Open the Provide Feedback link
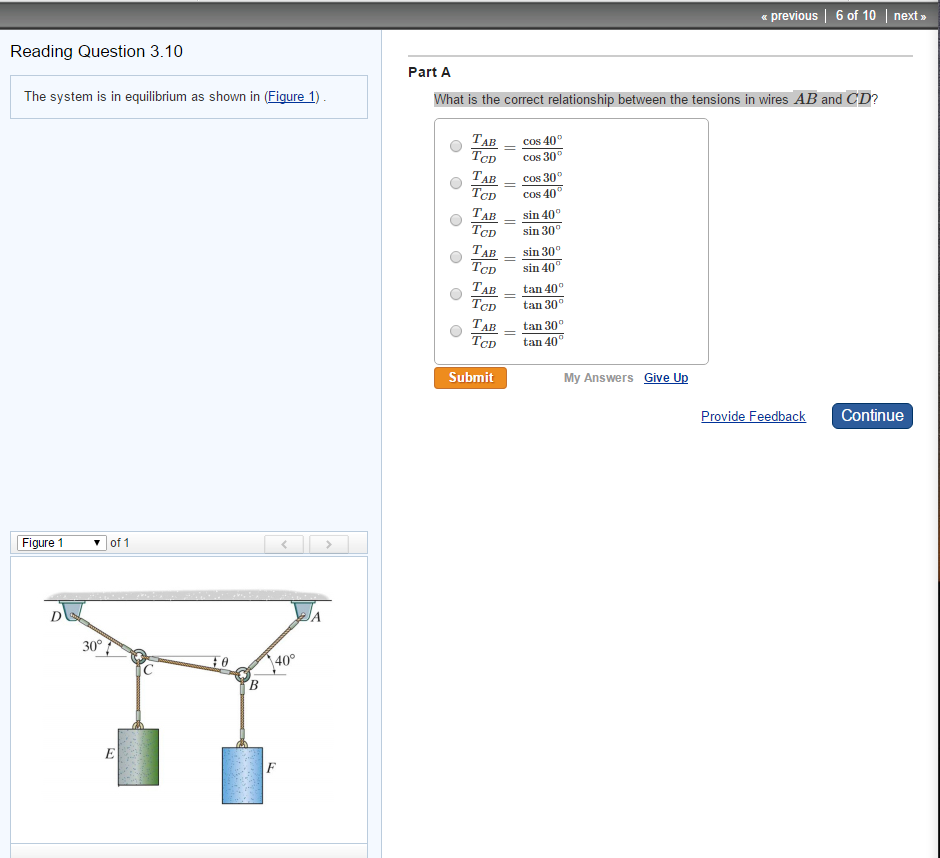The width and height of the screenshot is (940, 858). (753, 417)
